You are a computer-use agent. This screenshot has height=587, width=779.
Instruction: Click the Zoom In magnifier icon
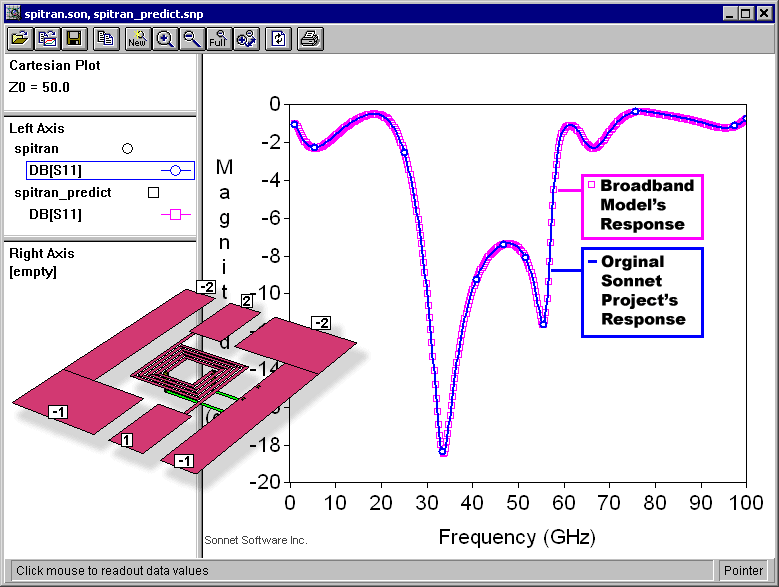[164, 39]
